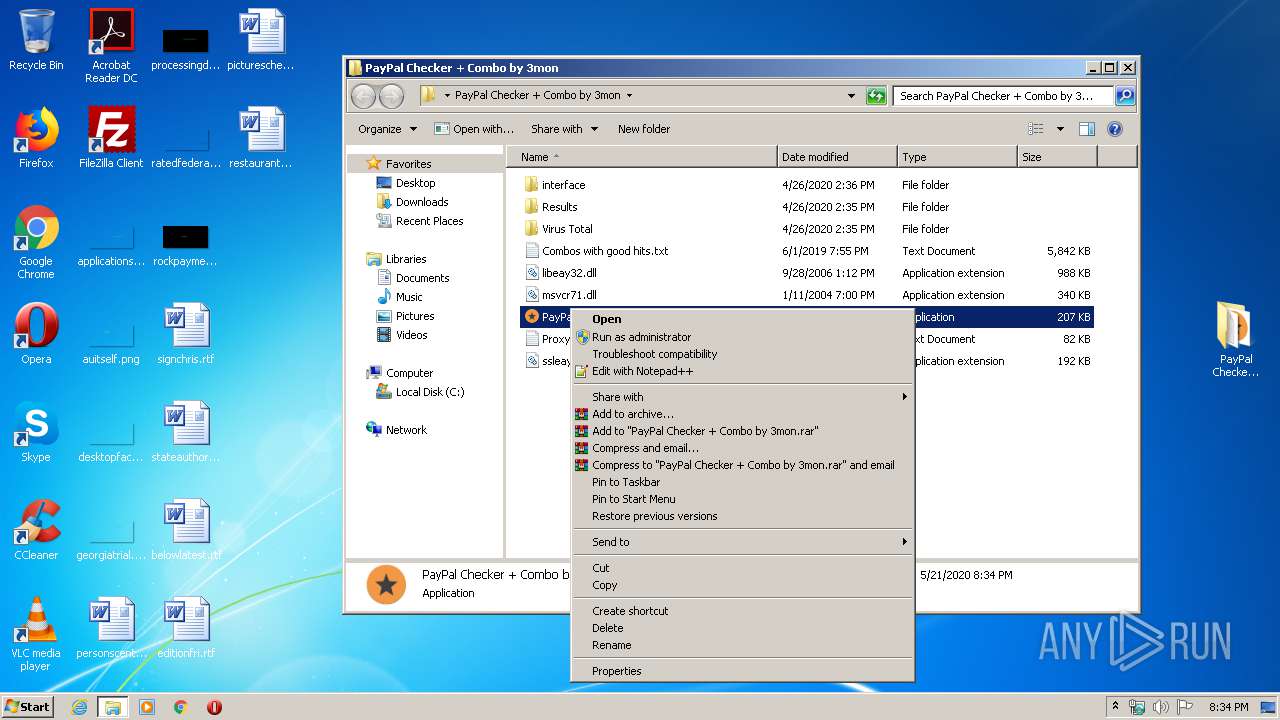Open Internet Explorer in taskbar
Viewport: 1280px width, 720px height.
point(80,707)
